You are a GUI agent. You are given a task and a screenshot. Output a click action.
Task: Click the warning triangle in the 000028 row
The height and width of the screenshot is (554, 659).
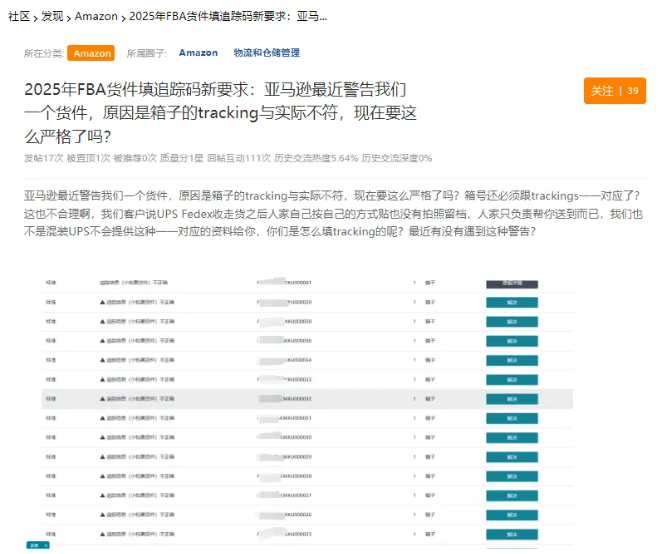[103, 476]
